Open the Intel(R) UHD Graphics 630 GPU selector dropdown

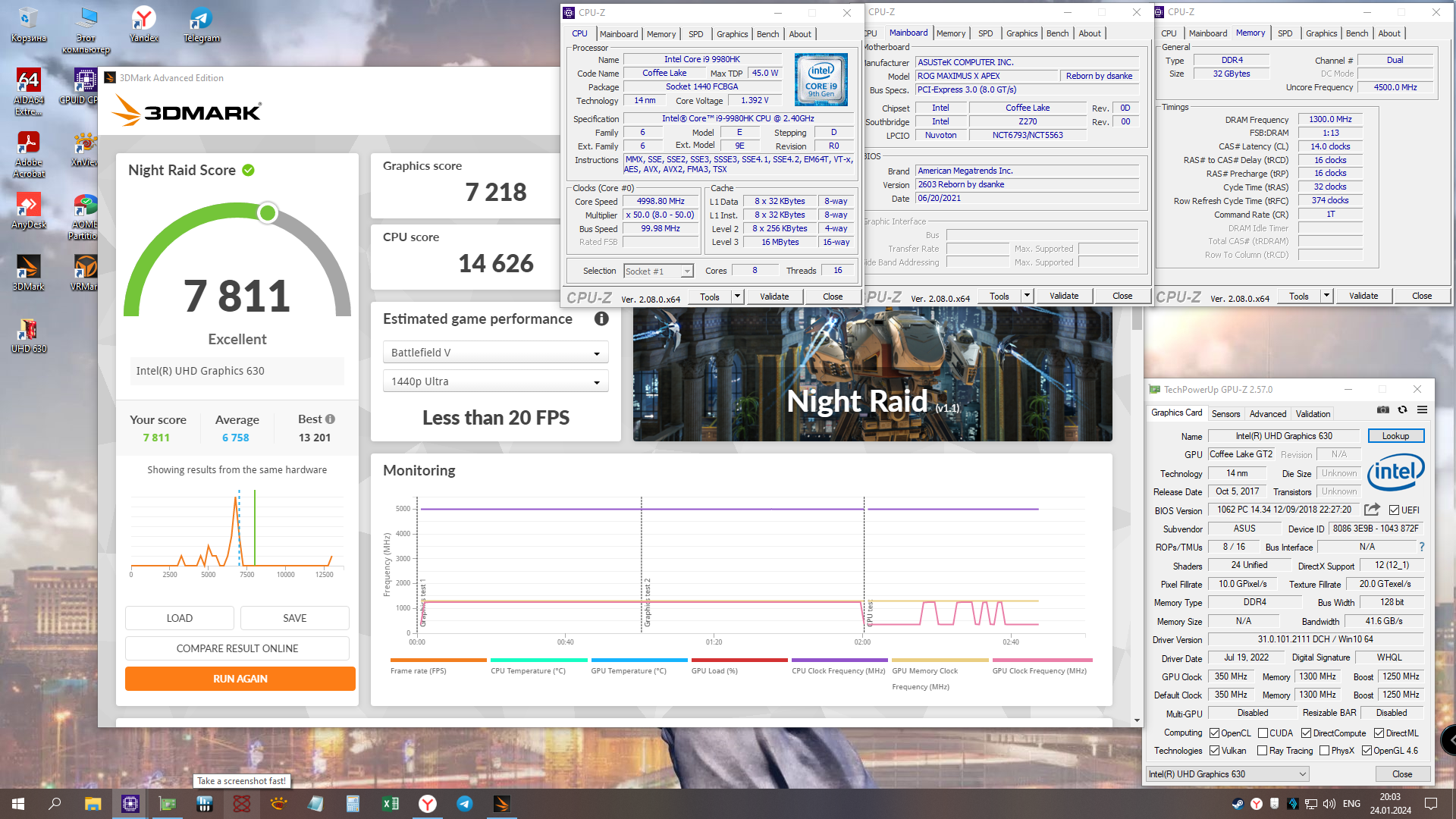coord(1228,774)
